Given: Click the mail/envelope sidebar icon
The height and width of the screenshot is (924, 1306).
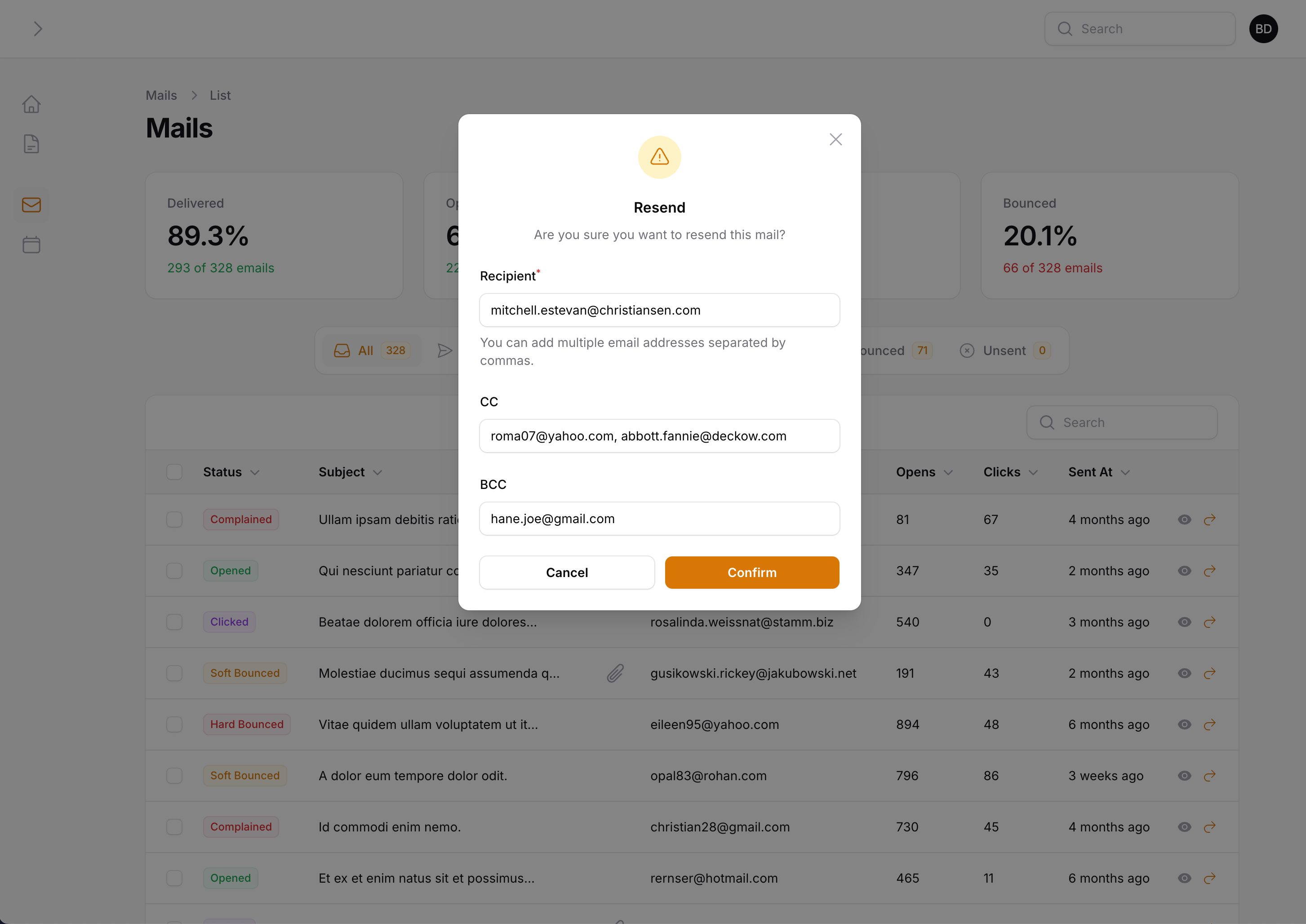Looking at the screenshot, I should click(x=31, y=205).
